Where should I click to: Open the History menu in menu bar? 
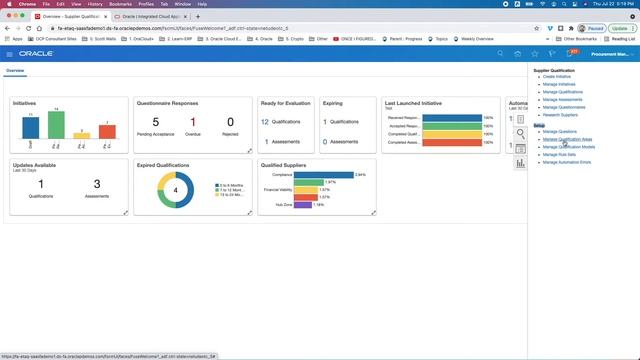[x=95, y=4]
